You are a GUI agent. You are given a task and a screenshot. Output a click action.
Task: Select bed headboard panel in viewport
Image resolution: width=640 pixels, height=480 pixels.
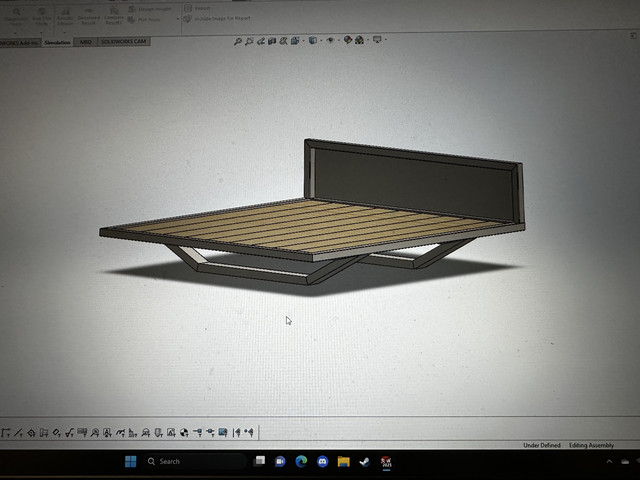[412, 182]
